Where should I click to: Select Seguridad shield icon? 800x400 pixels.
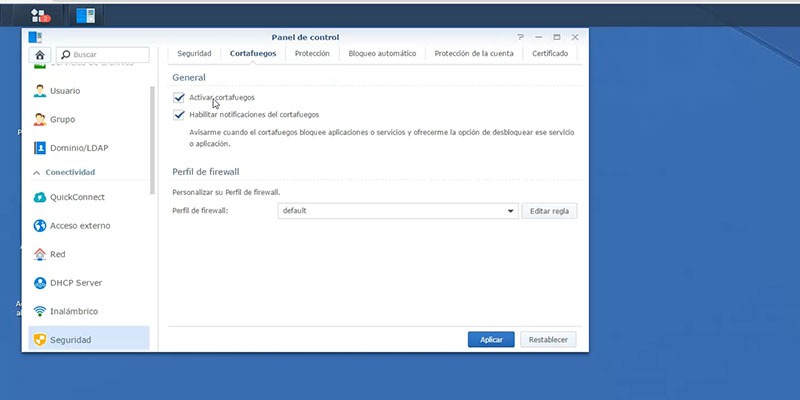[39, 340]
